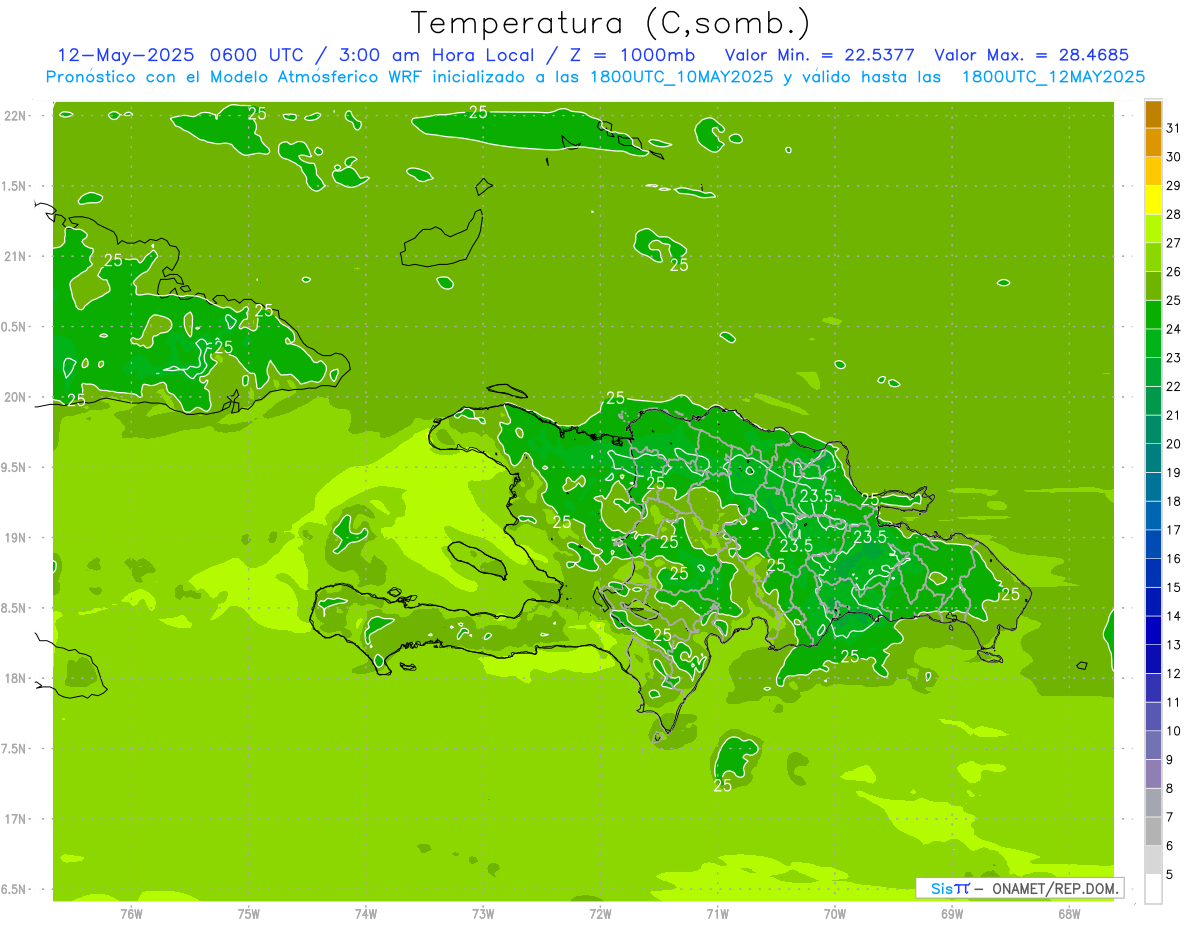
Task: Click the legend label '27'
Action: pos(1173,243)
